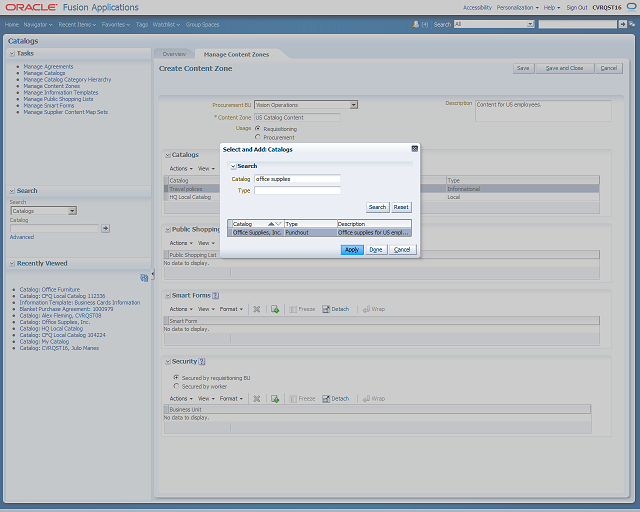640x512 pixels.
Task: Collapse the left pane splitter arrow
Action: [153, 274]
